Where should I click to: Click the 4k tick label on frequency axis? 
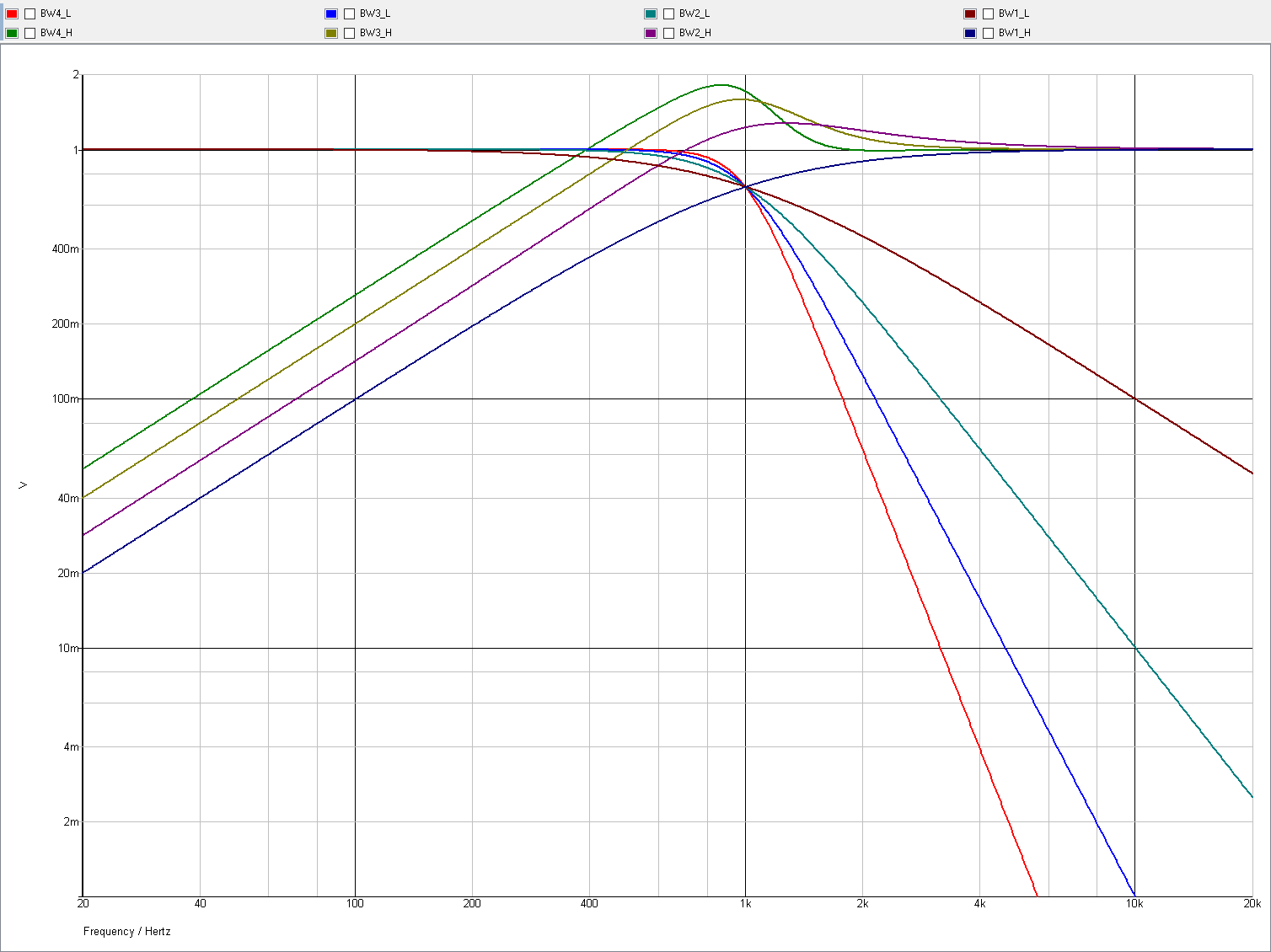[979, 904]
